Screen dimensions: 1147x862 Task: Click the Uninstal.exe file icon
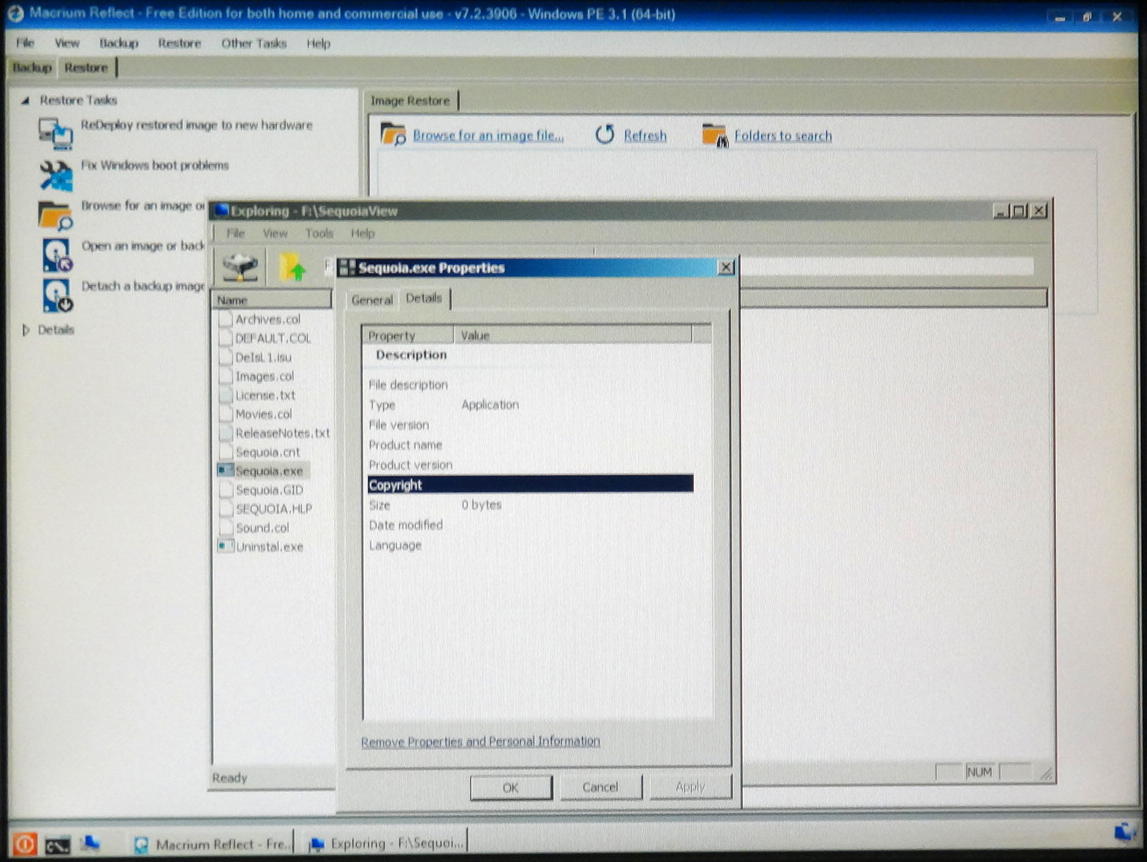click(226, 546)
